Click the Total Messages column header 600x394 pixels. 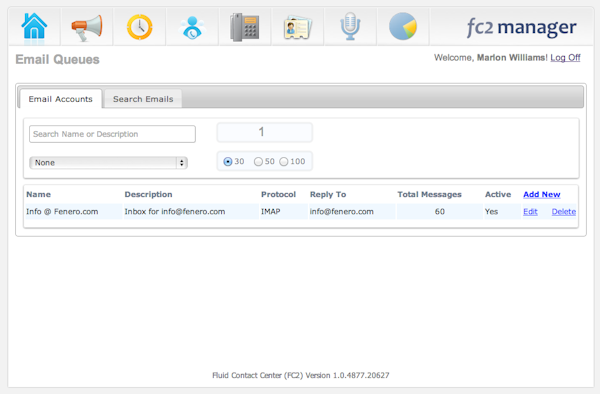[x=429, y=194]
